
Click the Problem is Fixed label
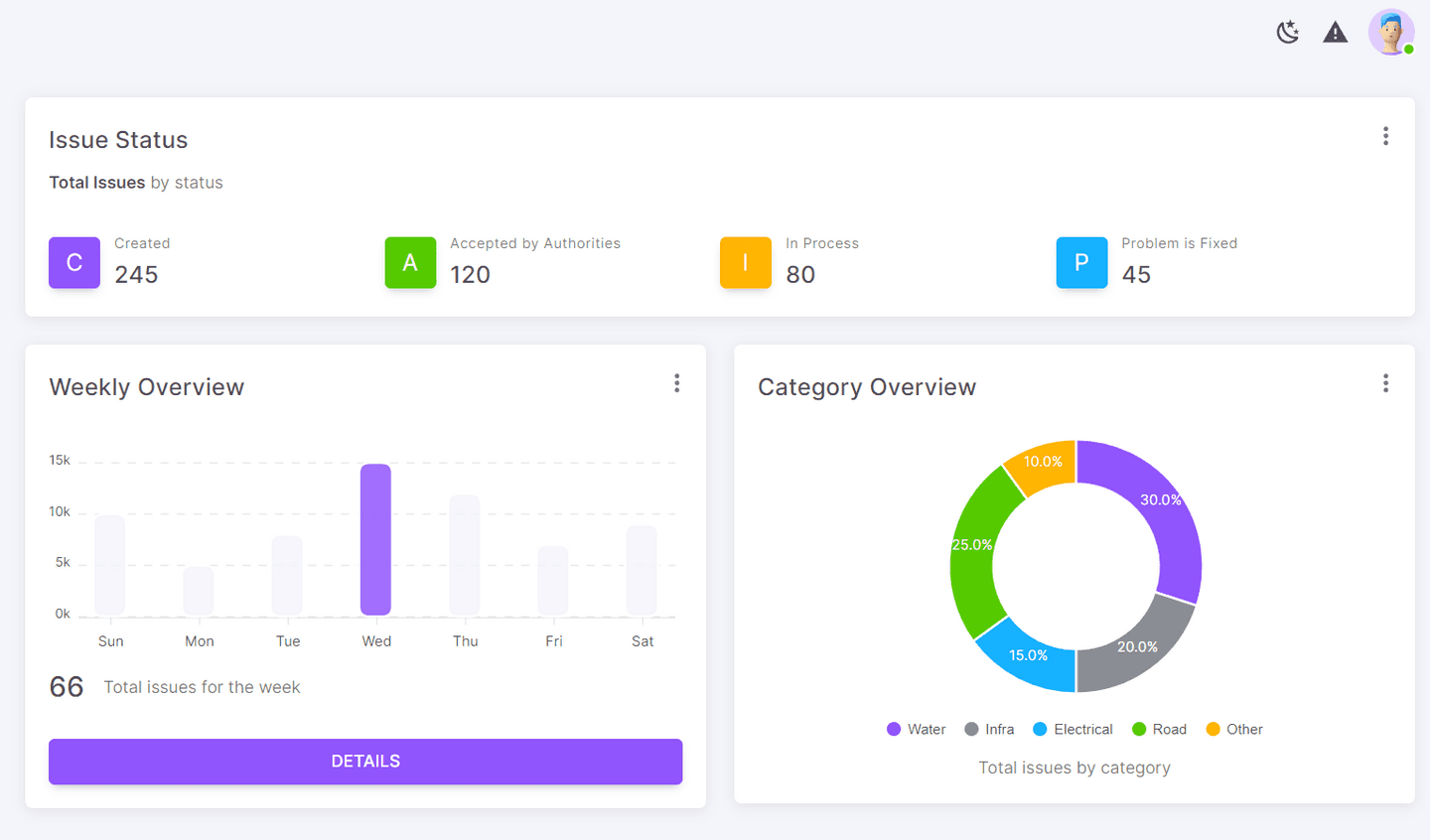point(1180,243)
